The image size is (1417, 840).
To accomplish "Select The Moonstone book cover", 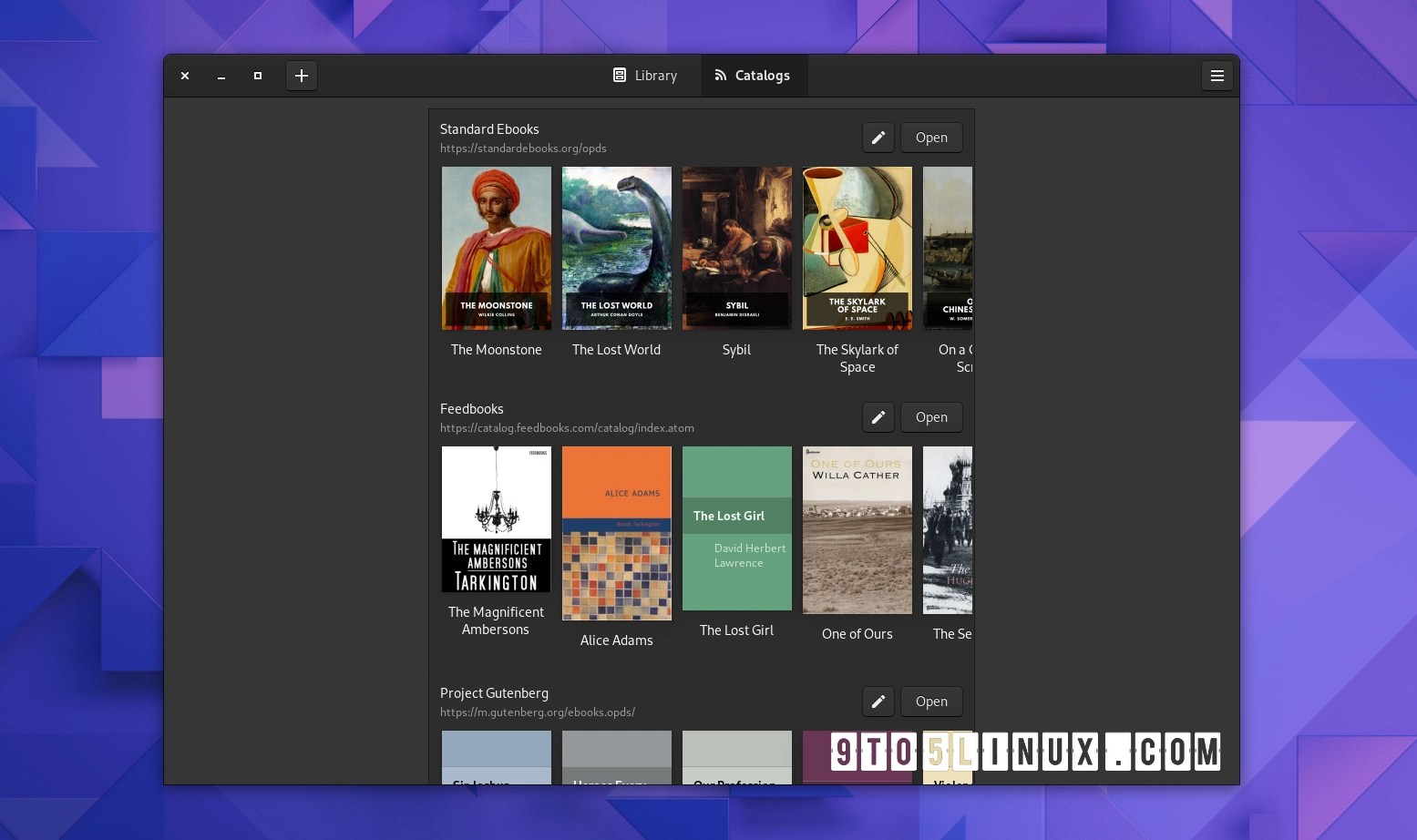I will click(x=497, y=248).
